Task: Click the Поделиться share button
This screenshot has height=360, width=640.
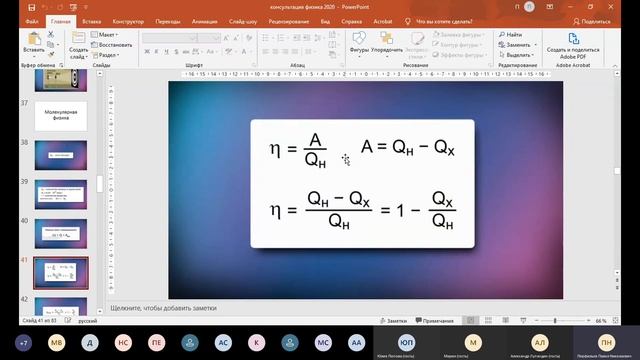Action: [x=592, y=22]
